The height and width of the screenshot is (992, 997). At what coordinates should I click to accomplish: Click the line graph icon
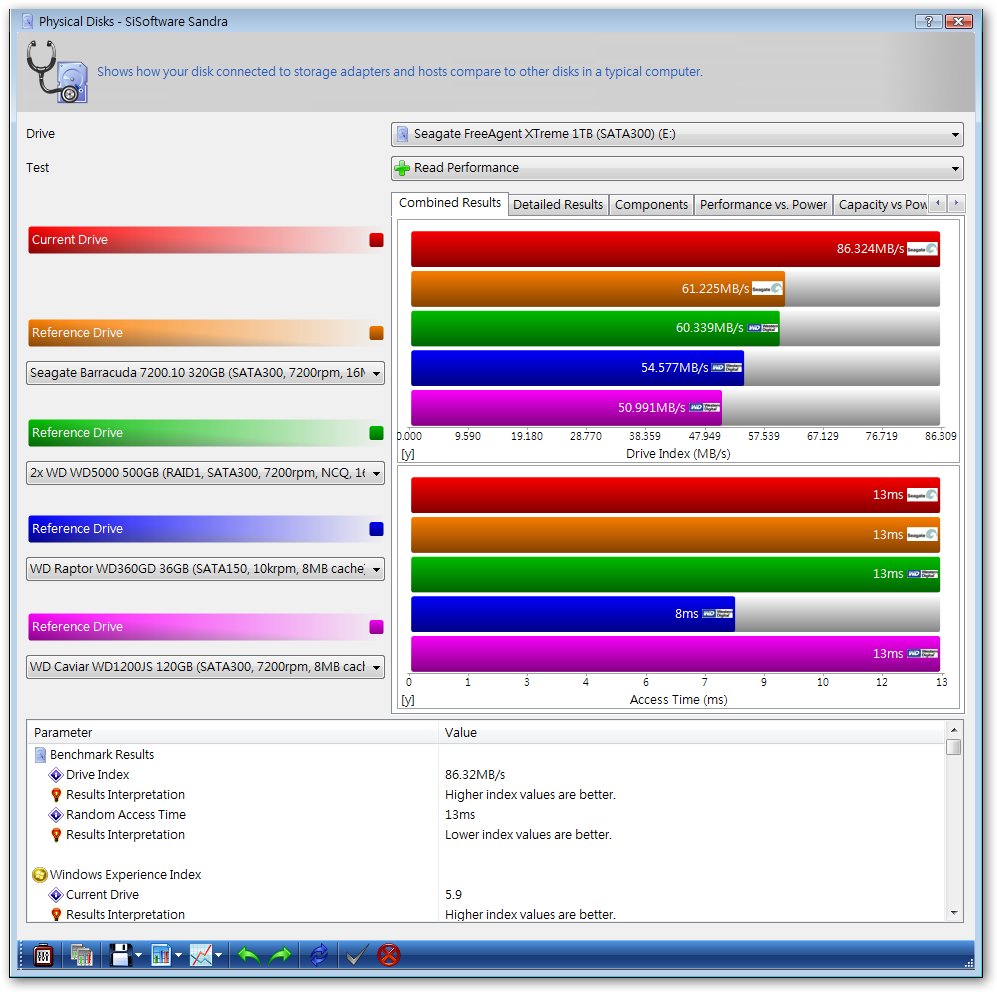(x=201, y=955)
